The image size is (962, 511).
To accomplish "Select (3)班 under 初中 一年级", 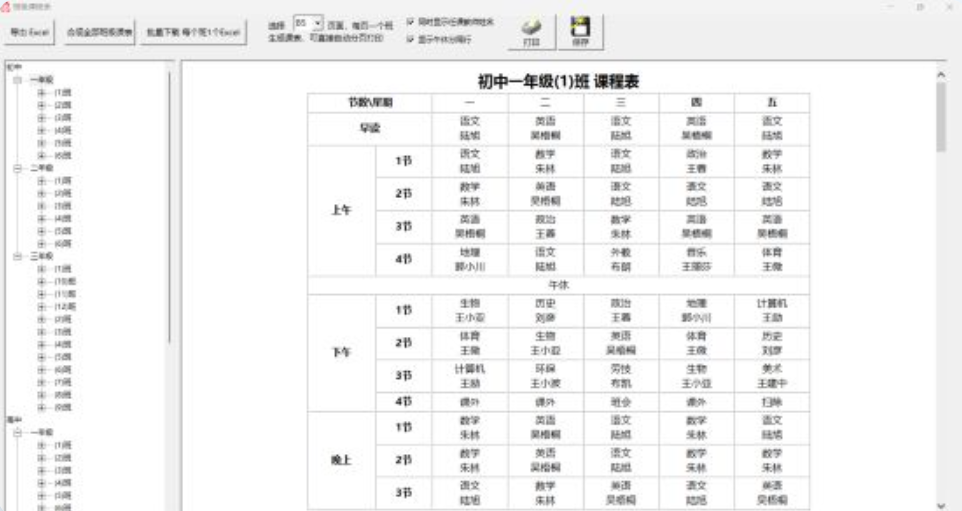I will (x=62, y=117).
